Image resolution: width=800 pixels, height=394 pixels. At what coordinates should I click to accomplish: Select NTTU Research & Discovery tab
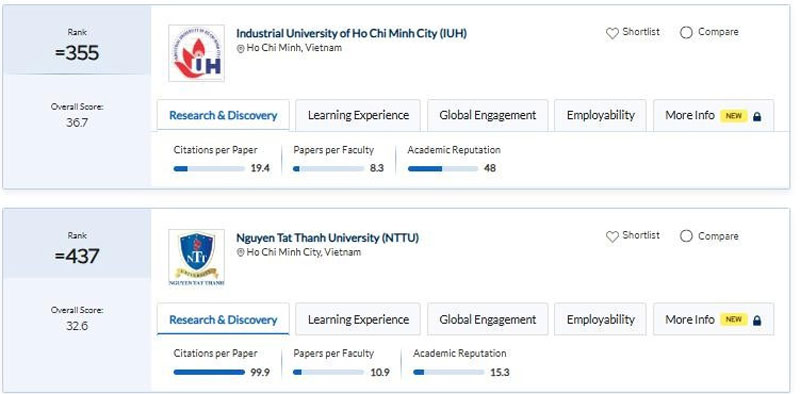pos(223,319)
